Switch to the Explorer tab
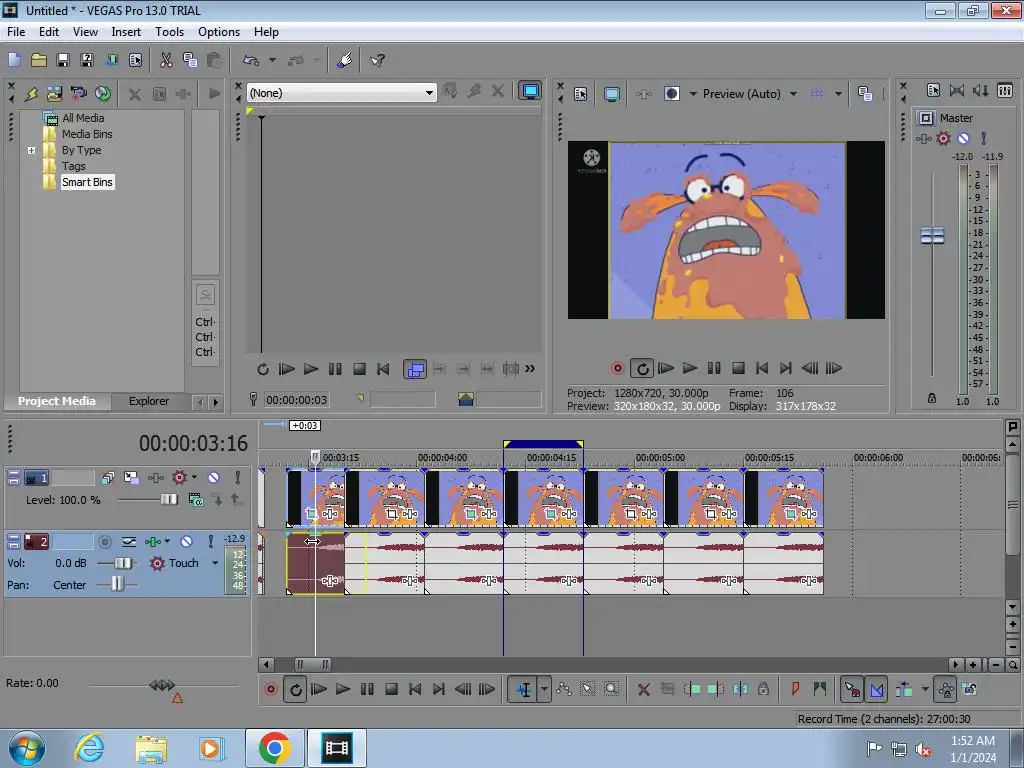The height and width of the screenshot is (768, 1024). tap(149, 401)
